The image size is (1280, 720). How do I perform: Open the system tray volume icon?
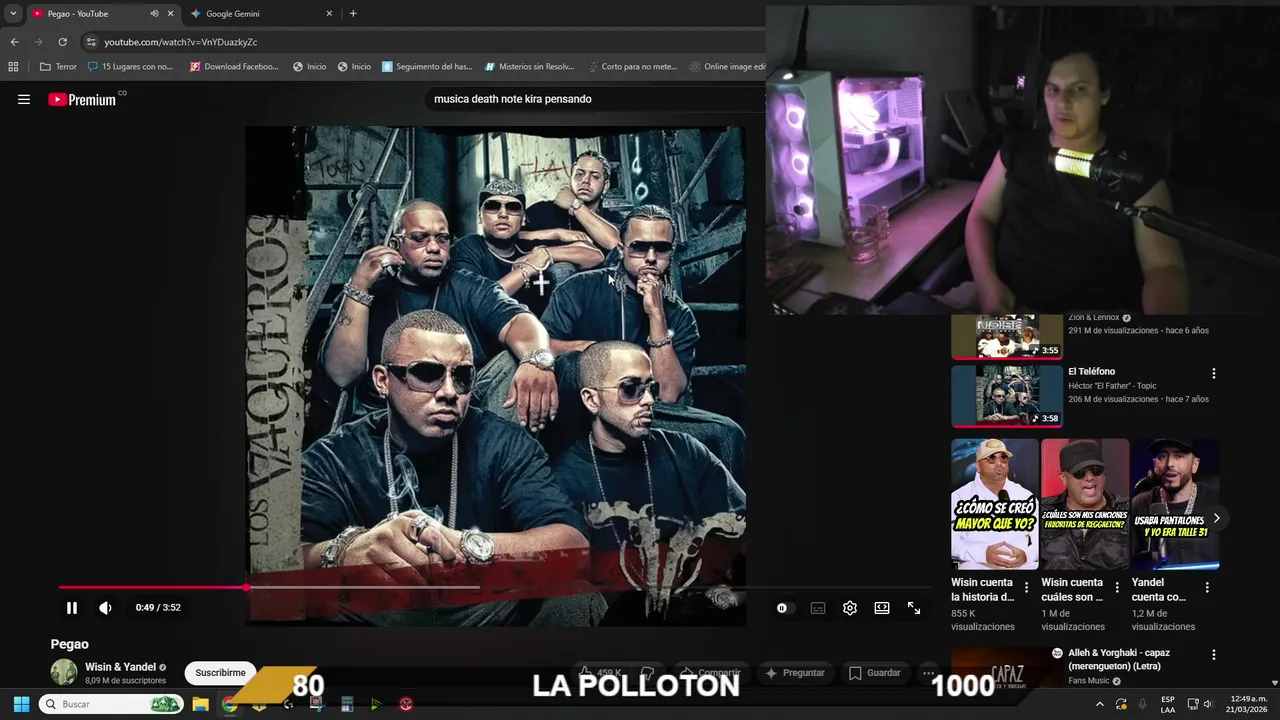[1207, 704]
